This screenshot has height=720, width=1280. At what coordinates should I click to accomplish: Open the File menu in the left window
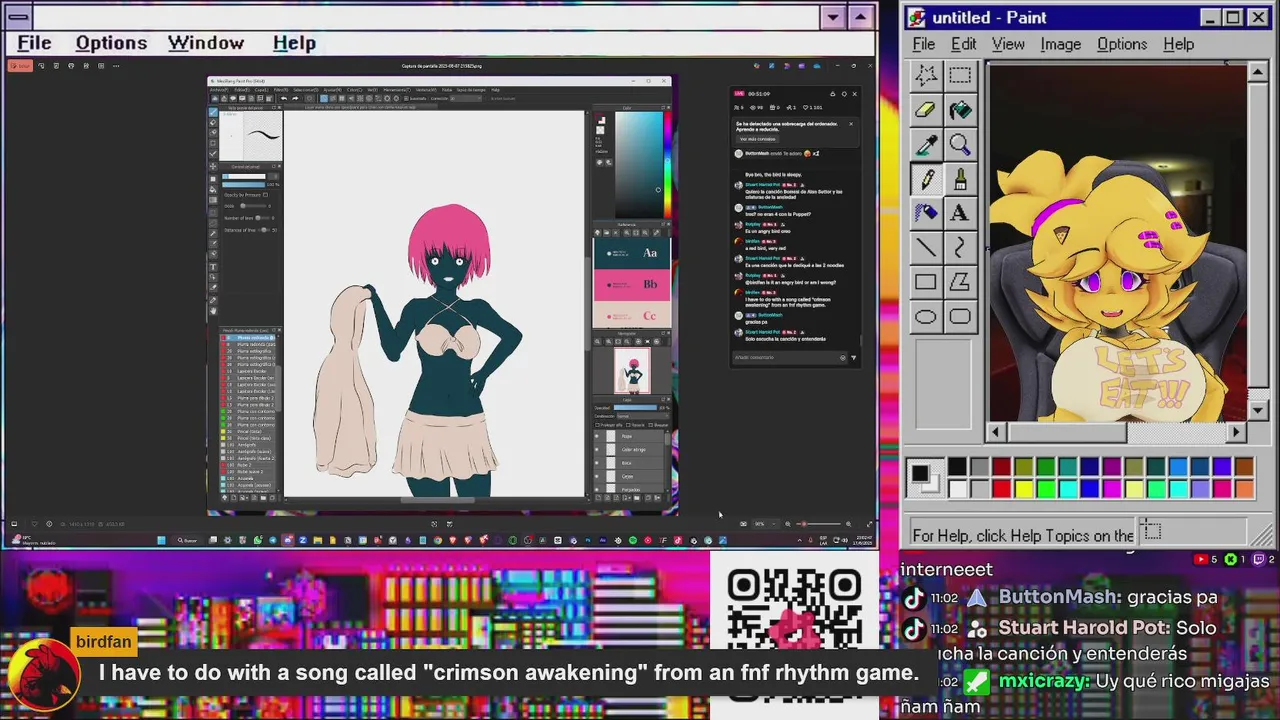[x=34, y=43]
